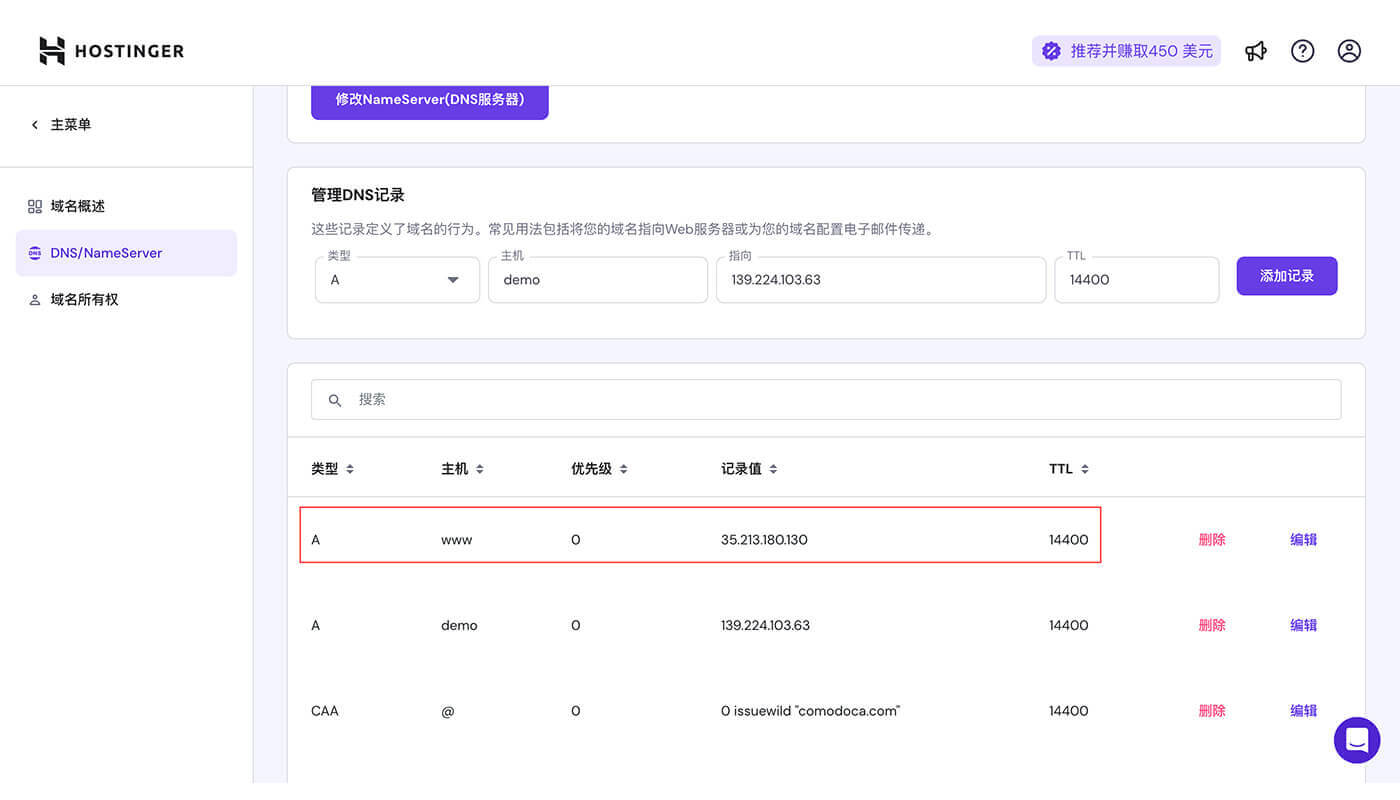
Task: Edit the CAA record
Action: click(x=1304, y=711)
